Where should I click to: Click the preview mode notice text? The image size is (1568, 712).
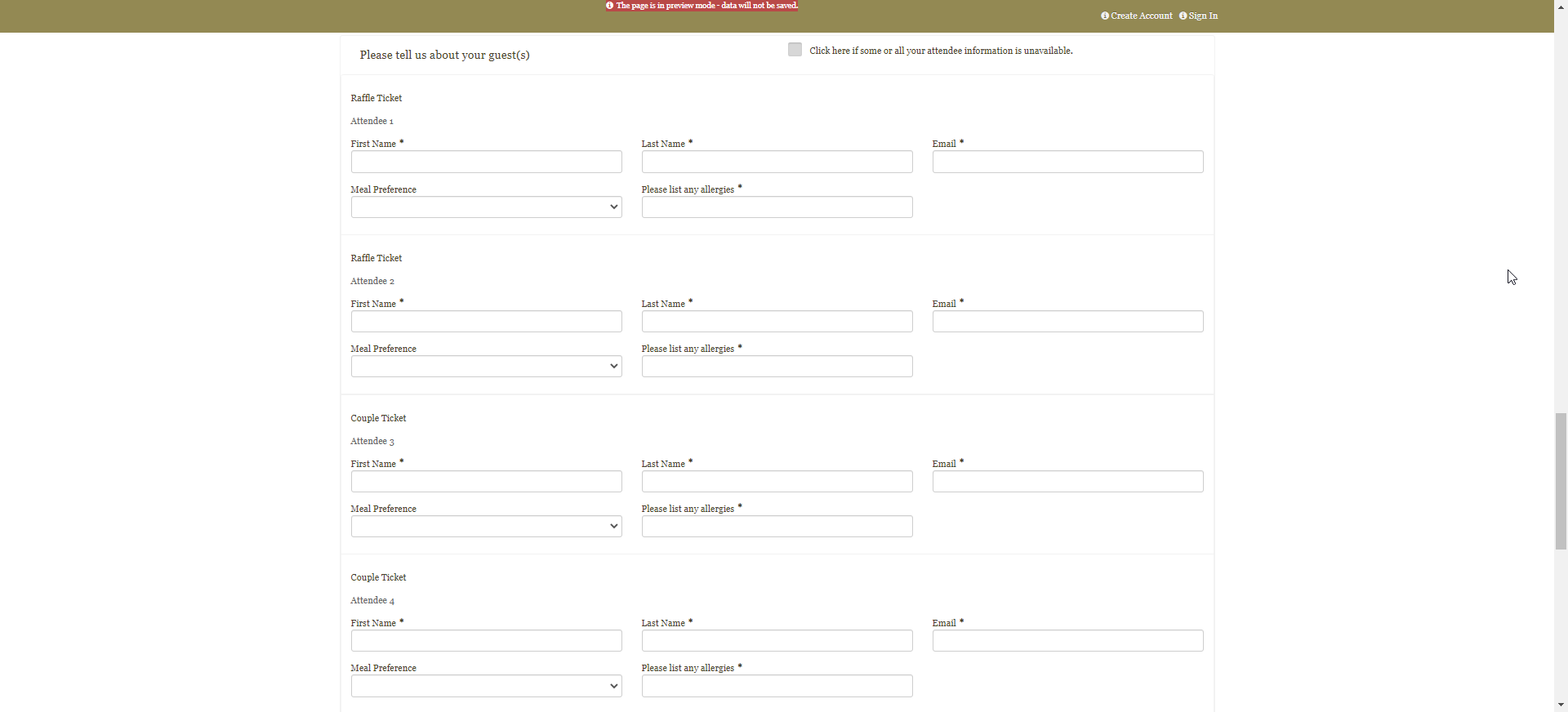click(x=707, y=5)
